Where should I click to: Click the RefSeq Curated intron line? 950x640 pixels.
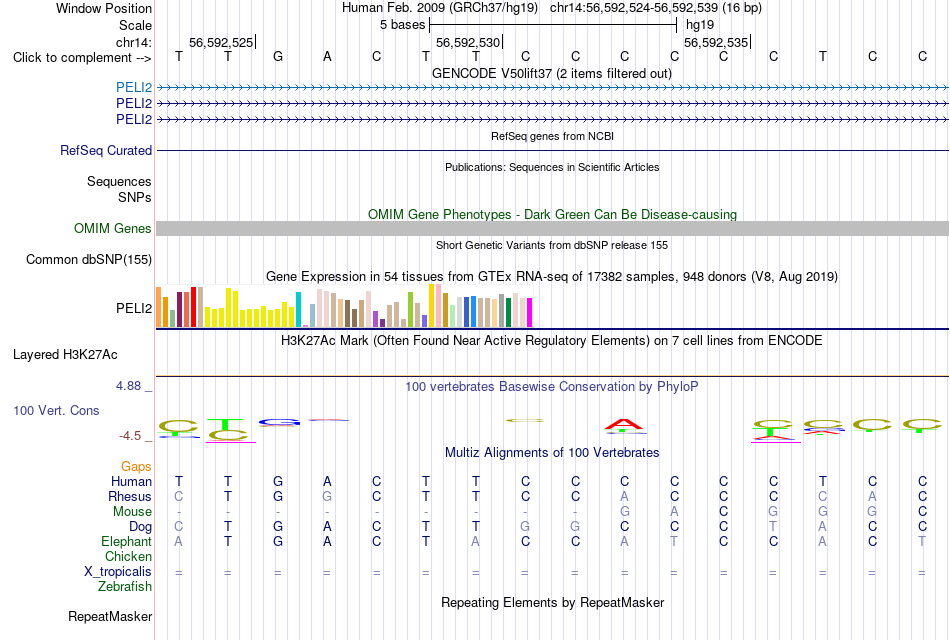pyautogui.click(x=552, y=150)
